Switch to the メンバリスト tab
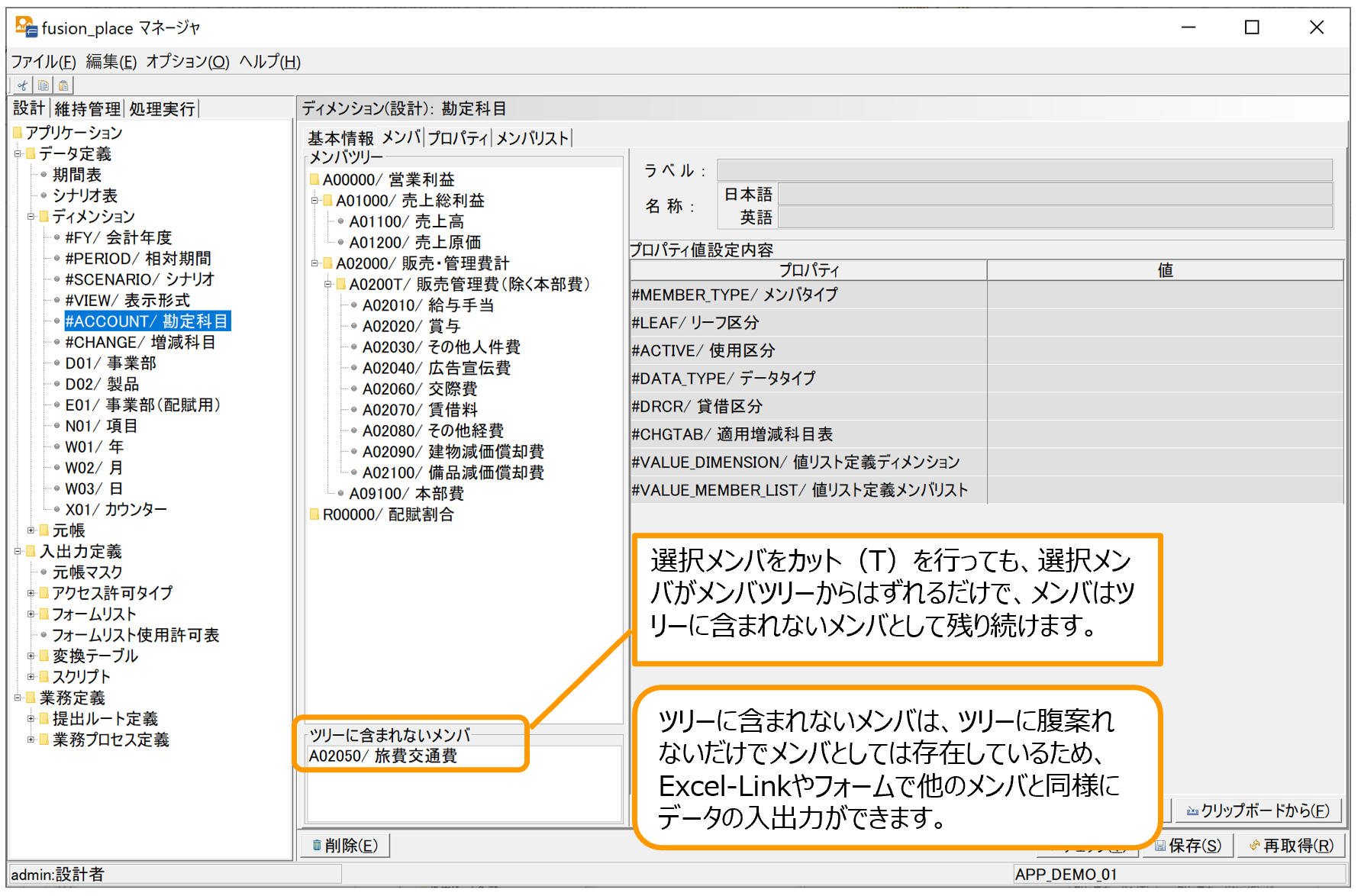Screen dimensions: 1361x896 [533, 138]
